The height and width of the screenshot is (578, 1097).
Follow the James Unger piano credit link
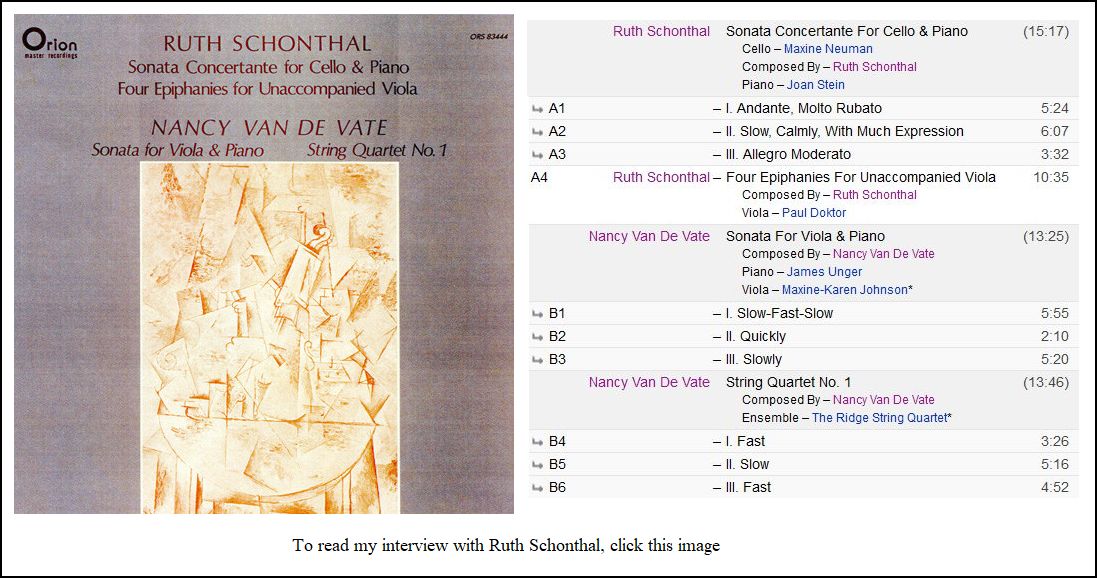[x=825, y=272]
